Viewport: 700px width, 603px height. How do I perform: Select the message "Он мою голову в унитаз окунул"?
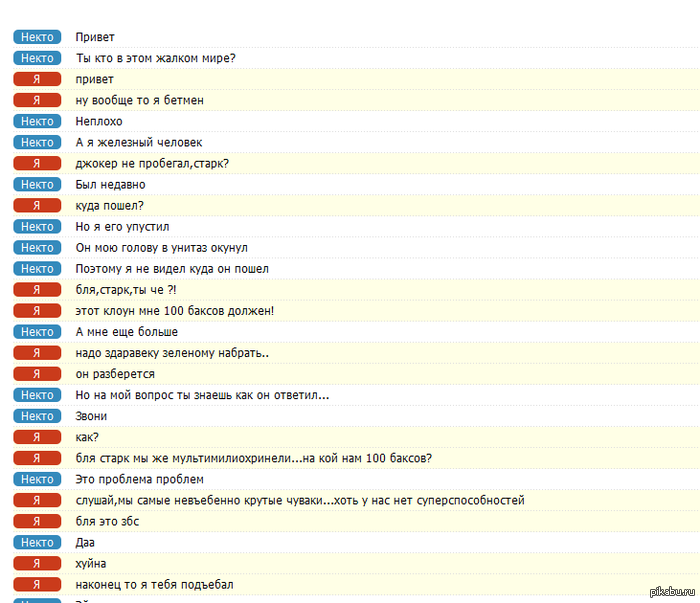coord(161,248)
